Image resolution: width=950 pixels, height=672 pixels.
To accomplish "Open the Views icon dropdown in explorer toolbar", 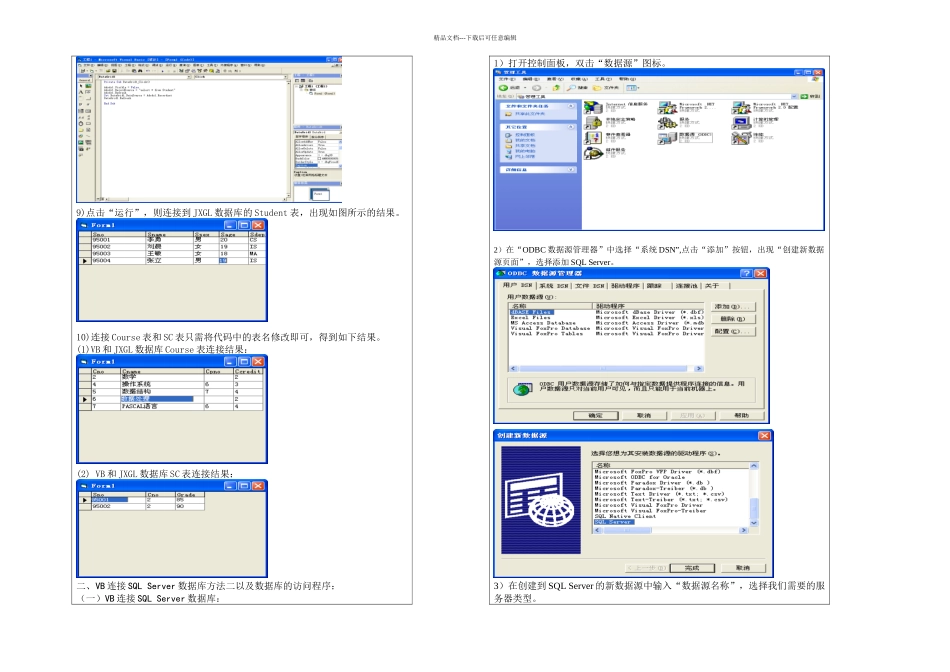I will pyautogui.click(x=631, y=88).
